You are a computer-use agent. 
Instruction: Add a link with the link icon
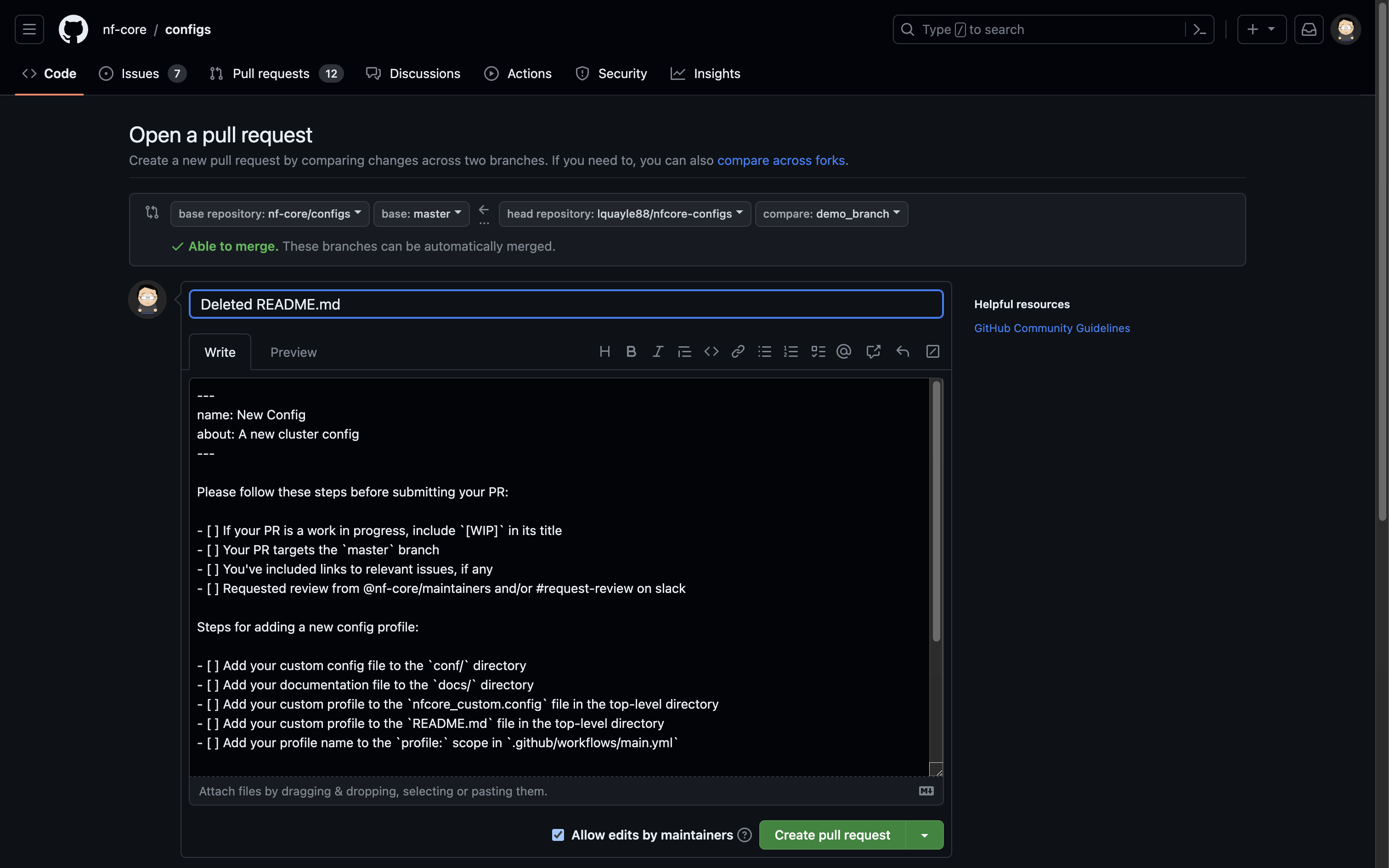[738, 351]
